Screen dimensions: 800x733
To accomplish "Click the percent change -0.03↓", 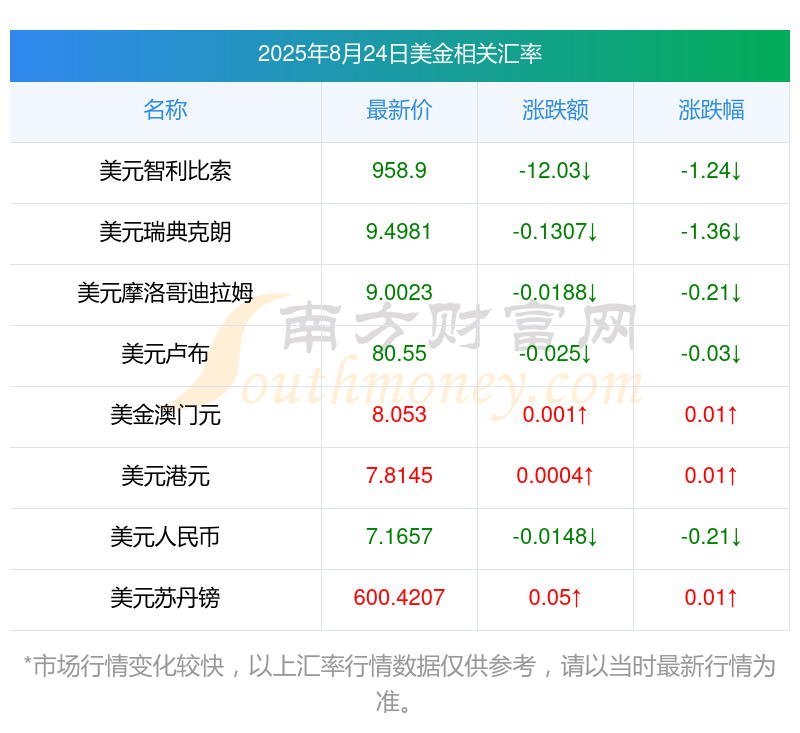I will [711, 354].
